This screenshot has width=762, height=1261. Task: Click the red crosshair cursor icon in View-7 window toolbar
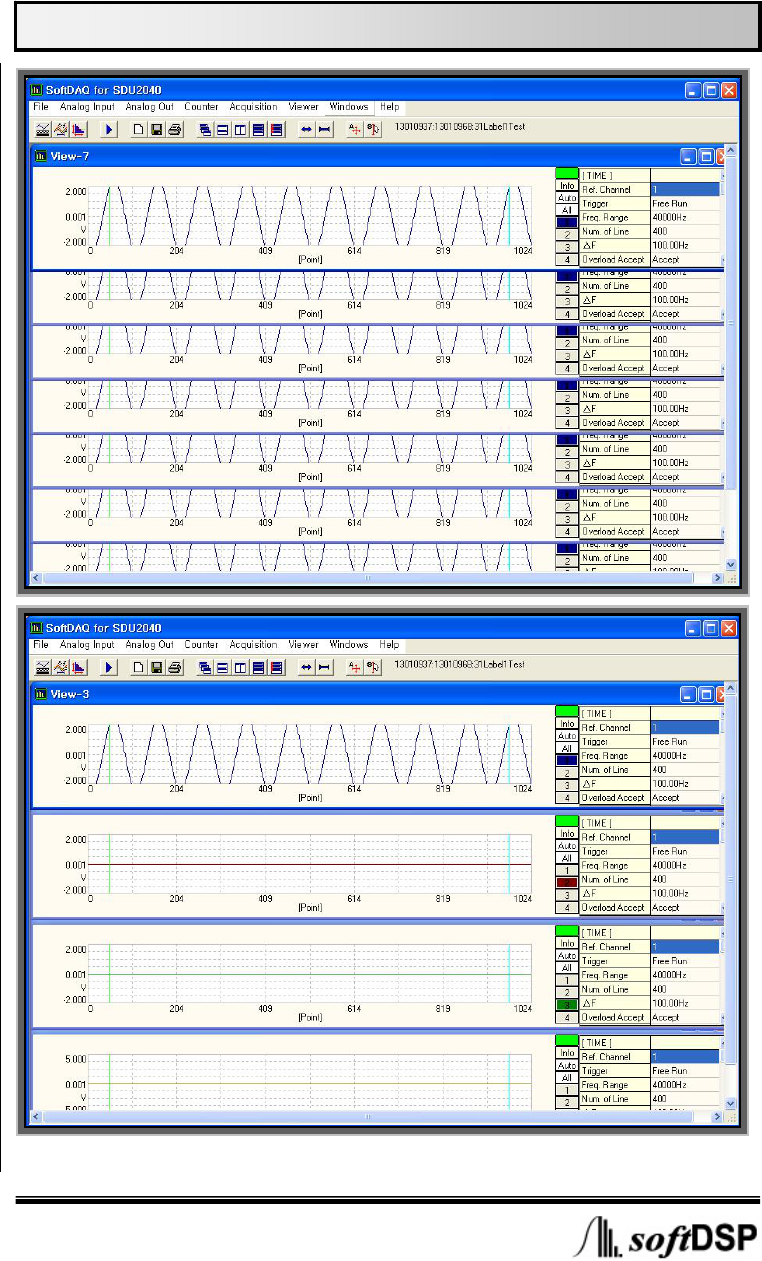point(355,129)
